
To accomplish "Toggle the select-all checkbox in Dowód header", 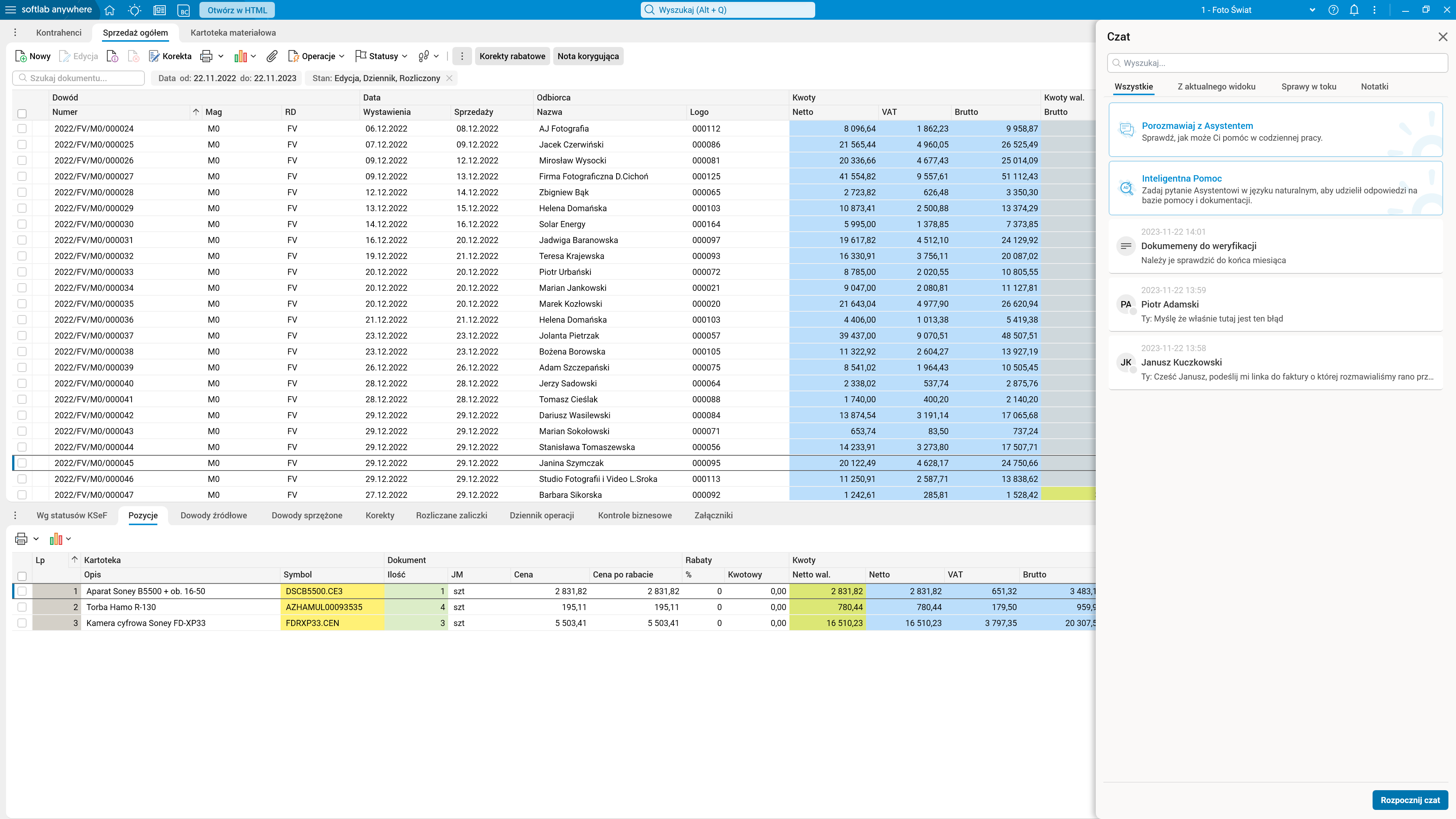I will click(22, 113).
